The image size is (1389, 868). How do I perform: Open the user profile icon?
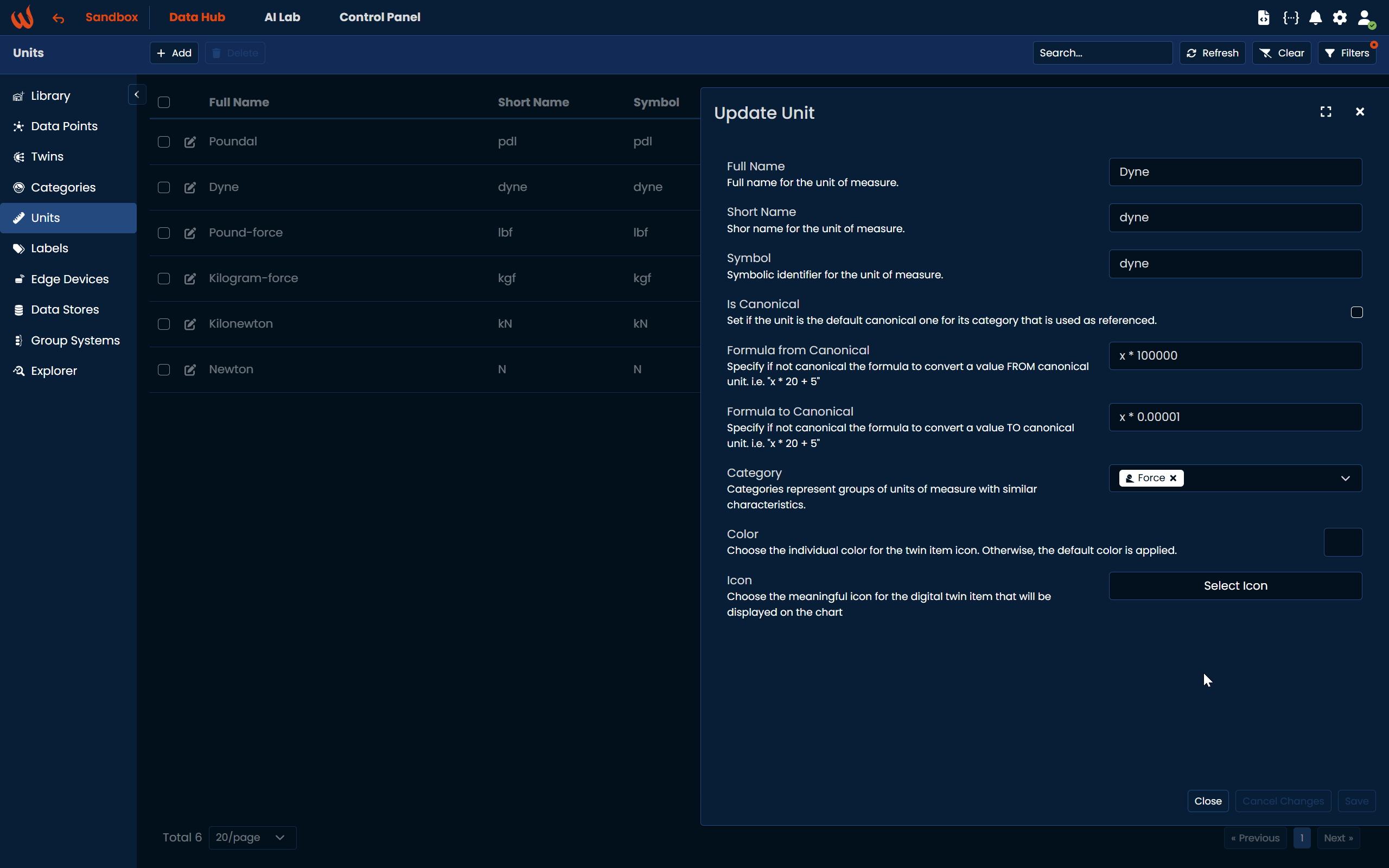pyautogui.click(x=1365, y=18)
